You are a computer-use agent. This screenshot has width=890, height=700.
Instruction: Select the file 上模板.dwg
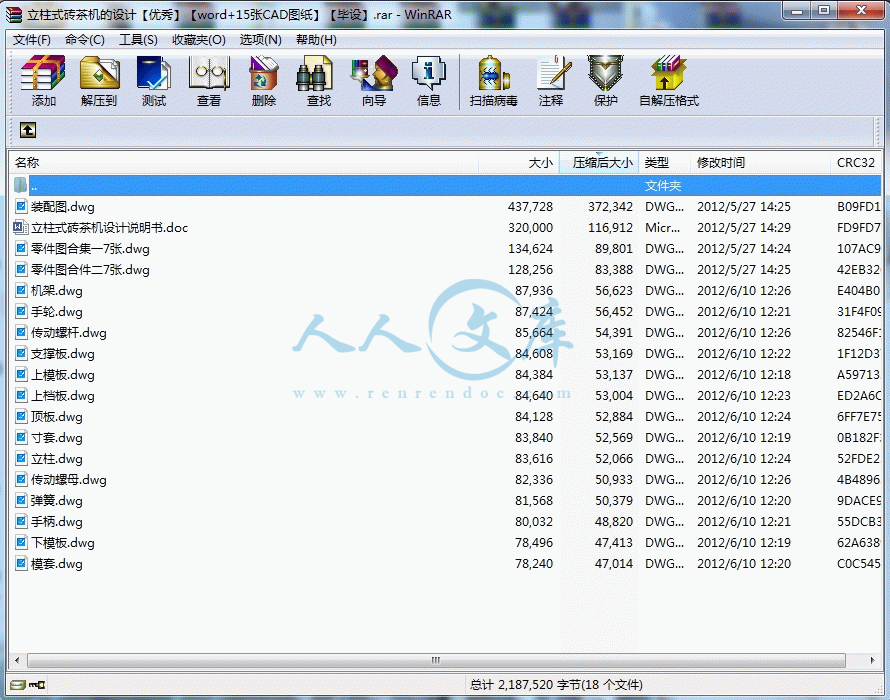coord(62,375)
